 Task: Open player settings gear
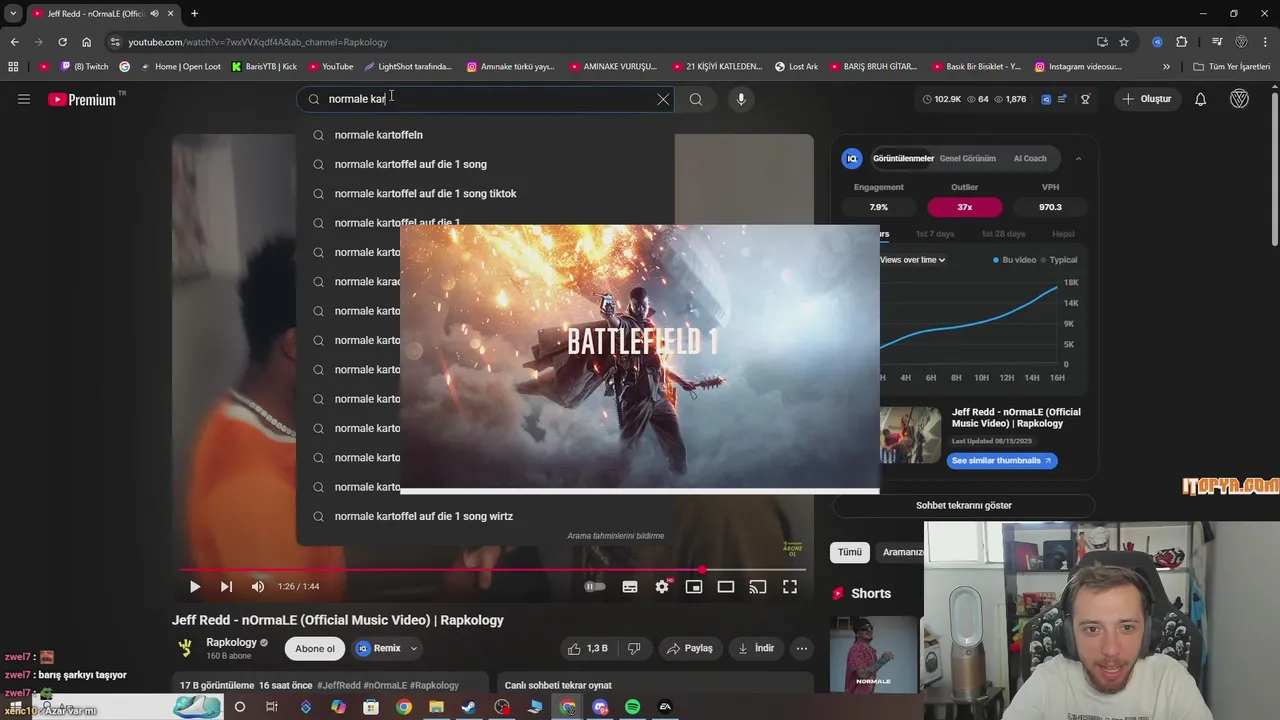[662, 587]
